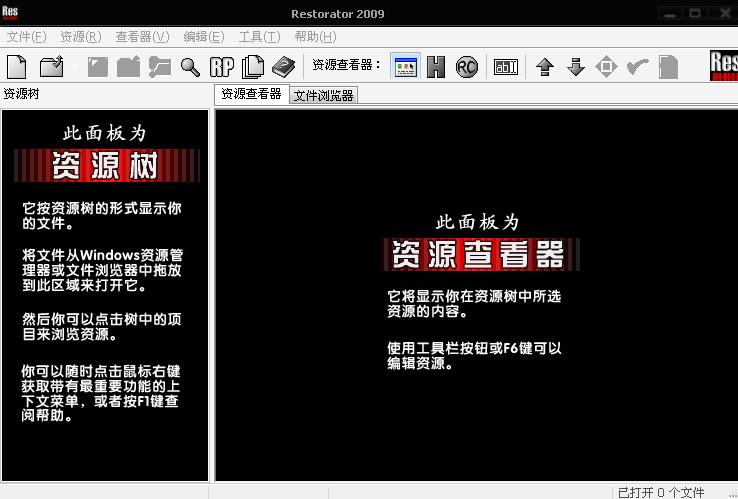Open the help book icon

pos(283,67)
